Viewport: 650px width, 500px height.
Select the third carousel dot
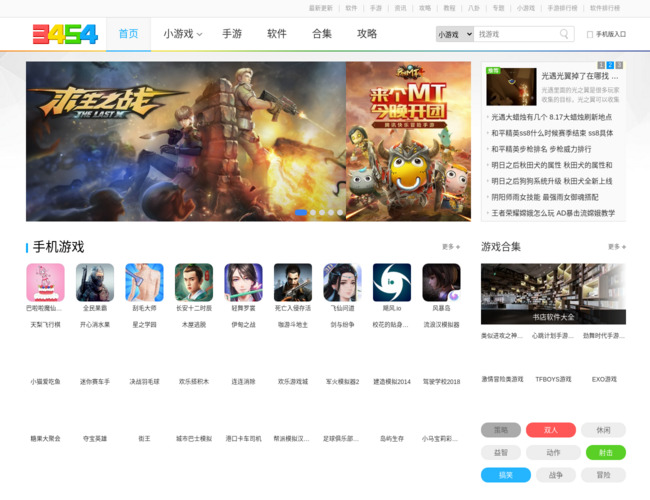click(x=322, y=212)
